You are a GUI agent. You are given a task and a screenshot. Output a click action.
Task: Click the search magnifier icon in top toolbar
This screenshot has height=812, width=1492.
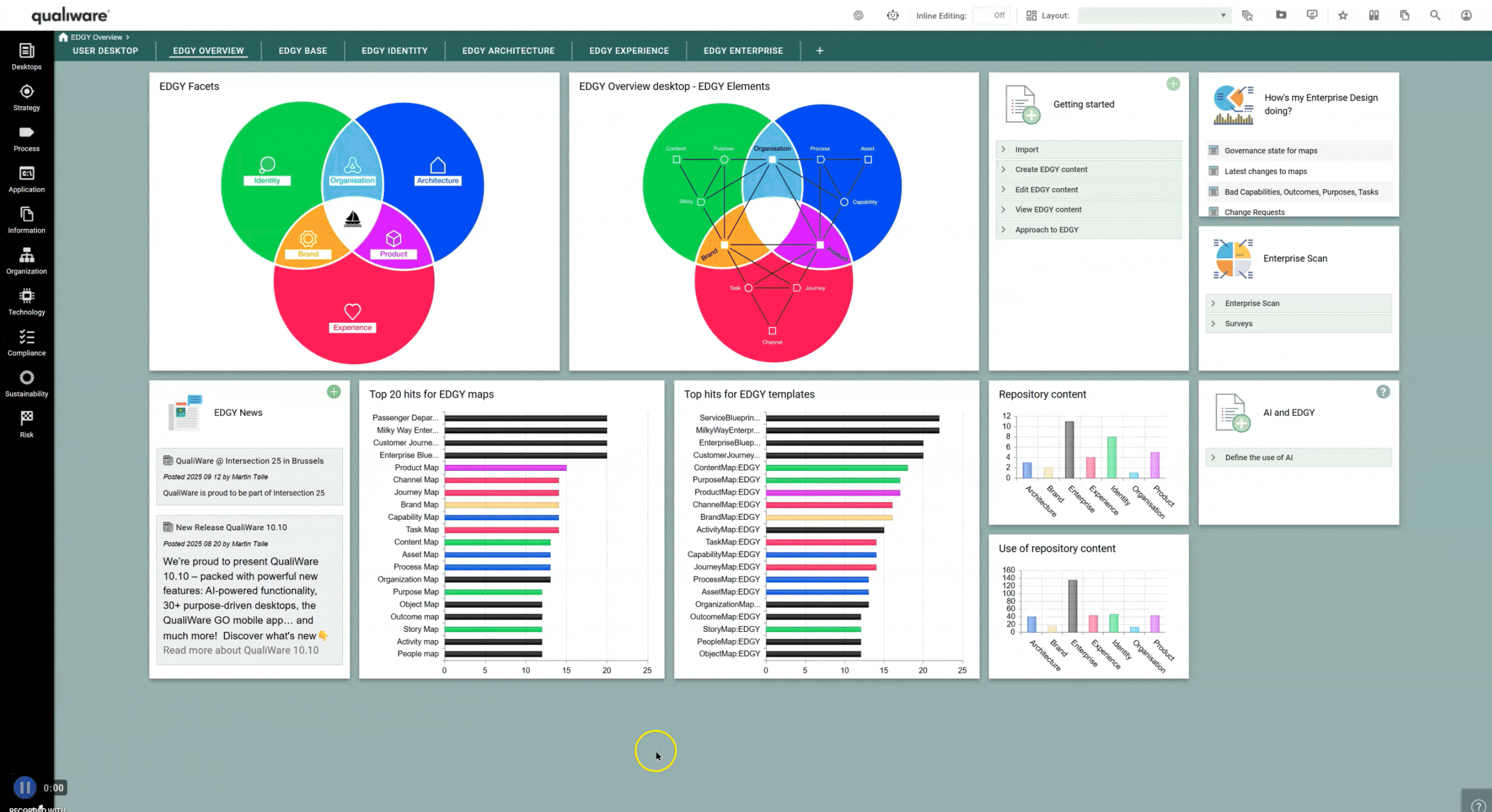(1435, 16)
